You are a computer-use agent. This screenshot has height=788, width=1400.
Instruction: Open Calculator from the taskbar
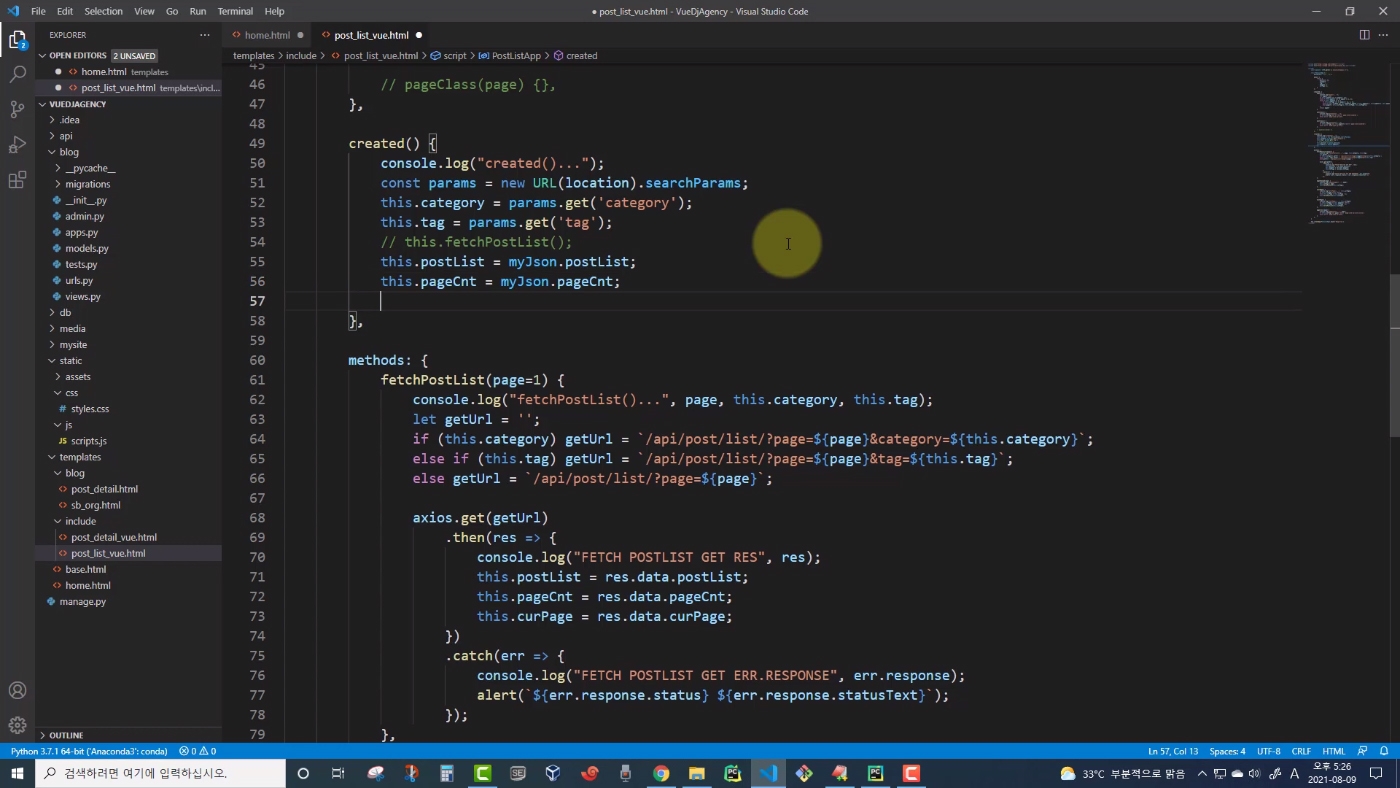(447, 773)
